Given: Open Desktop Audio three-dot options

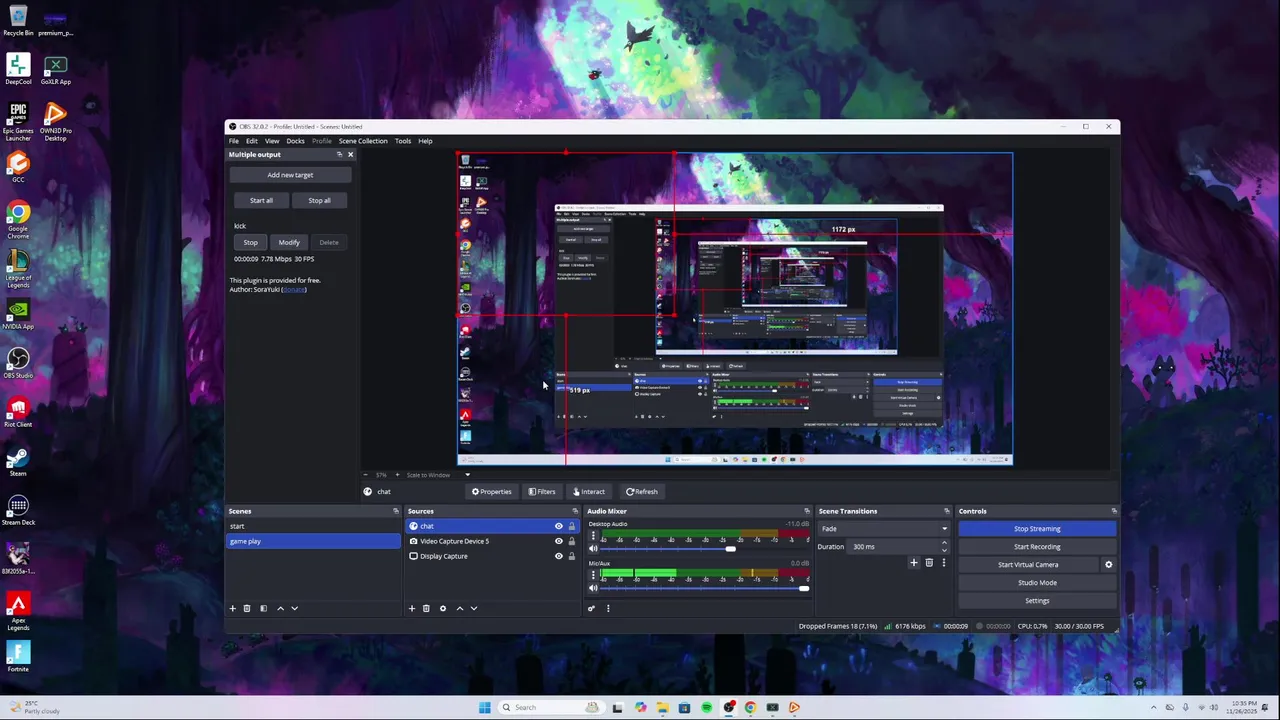Looking at the screenshot, I should (x=593, y=536).
